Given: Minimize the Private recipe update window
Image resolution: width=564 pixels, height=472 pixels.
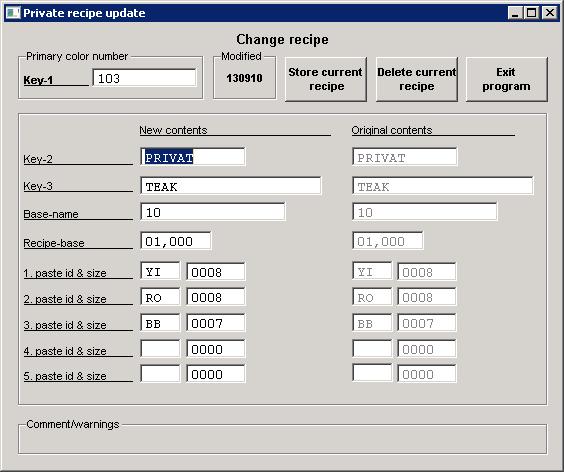Looking at the screenshot, I should point(515,13).
